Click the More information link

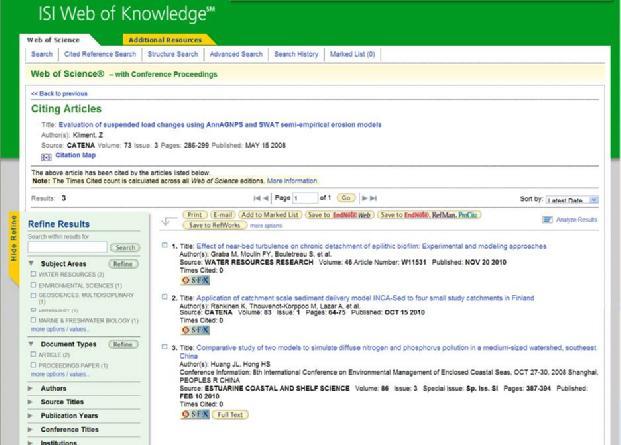292,181
